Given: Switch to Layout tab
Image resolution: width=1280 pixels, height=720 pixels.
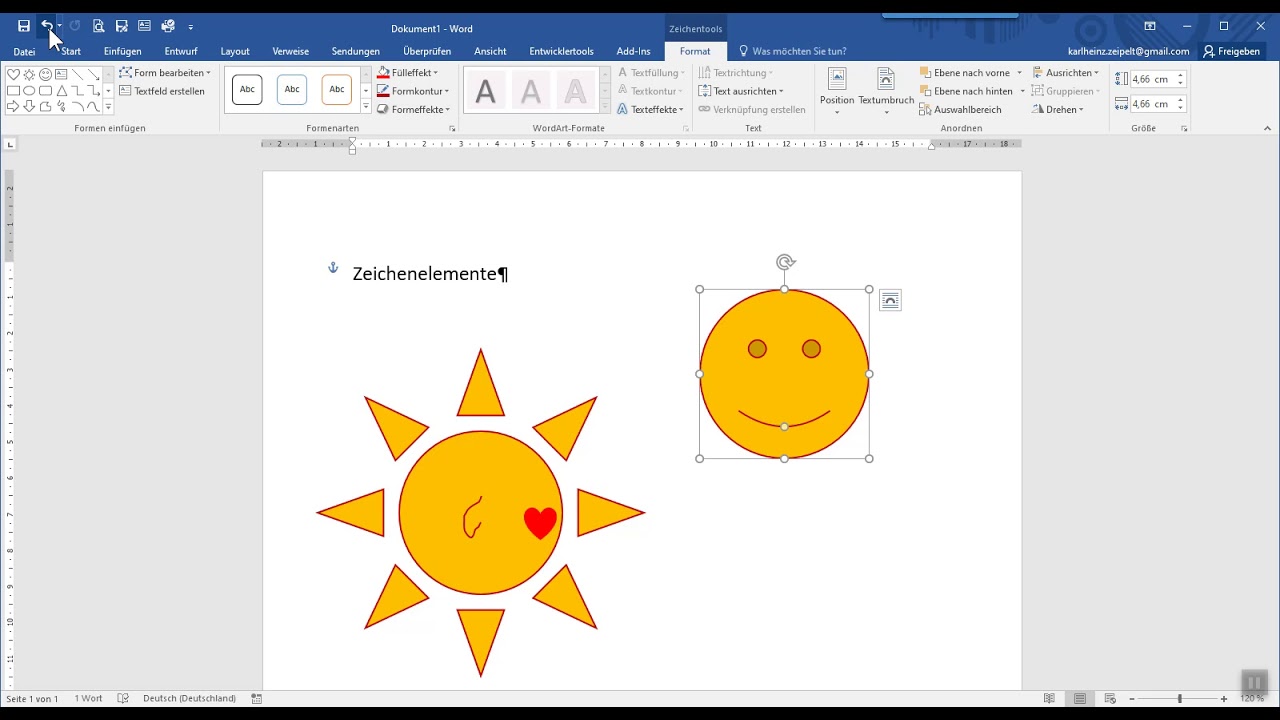Looking at the screenshot, I should pyautogui.click(x=235, y=51).
